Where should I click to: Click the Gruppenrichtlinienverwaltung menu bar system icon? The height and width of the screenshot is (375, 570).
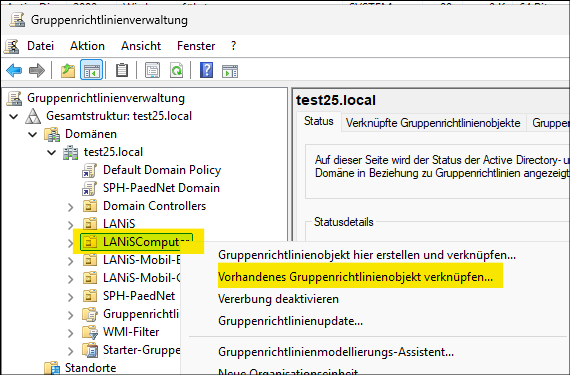click(12, 46)
